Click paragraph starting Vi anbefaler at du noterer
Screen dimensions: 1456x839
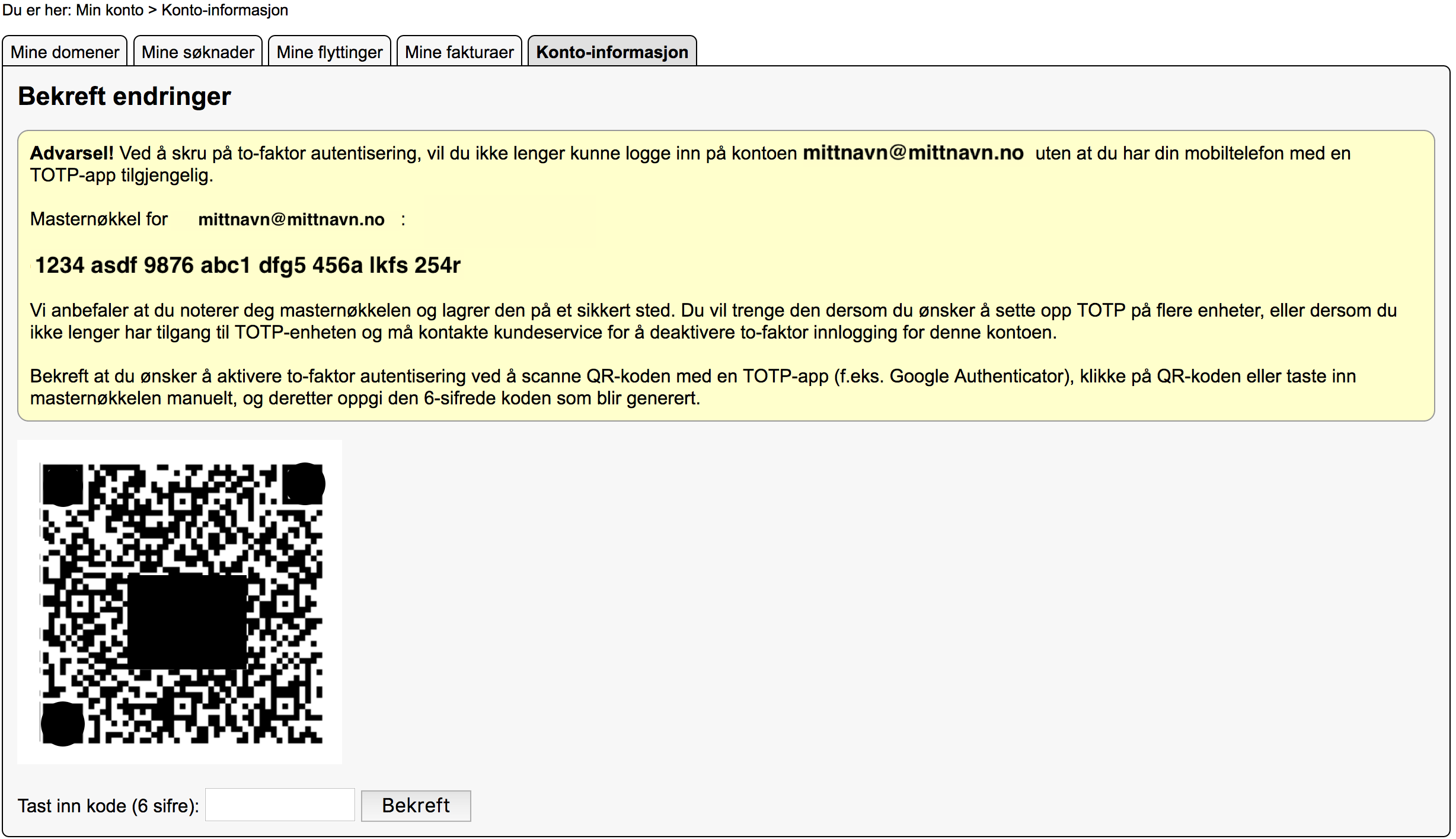click(x=714, y=321)
